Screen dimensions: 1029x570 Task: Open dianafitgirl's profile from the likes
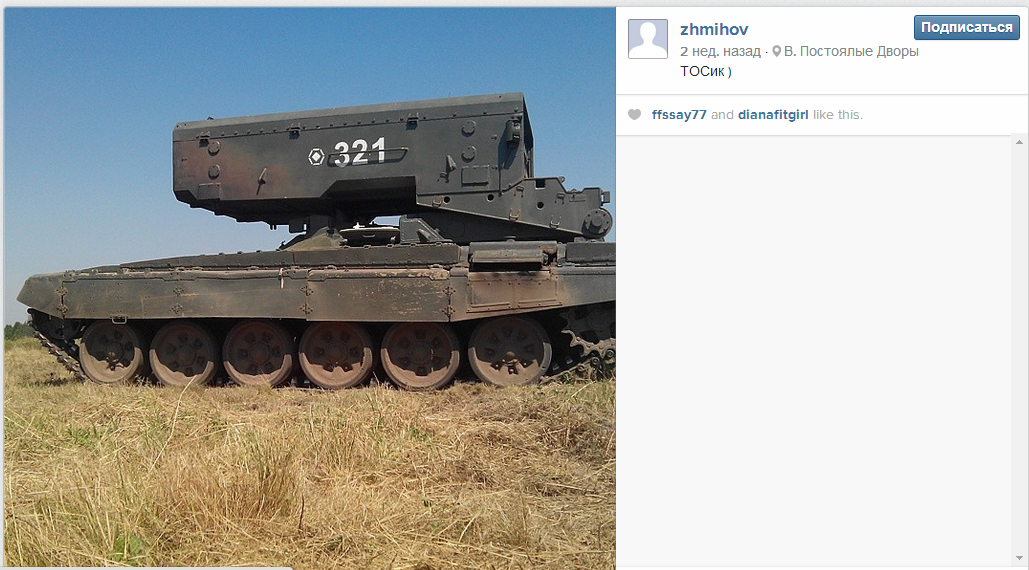[x=773, y=115]
